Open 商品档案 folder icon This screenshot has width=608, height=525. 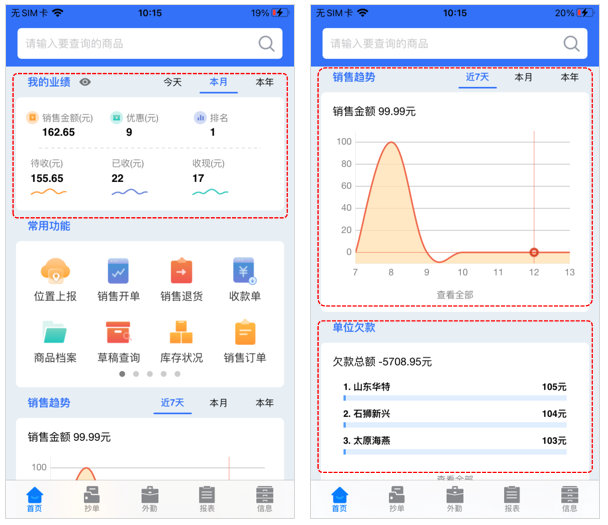pyautogui.click(x=55, y=332)
